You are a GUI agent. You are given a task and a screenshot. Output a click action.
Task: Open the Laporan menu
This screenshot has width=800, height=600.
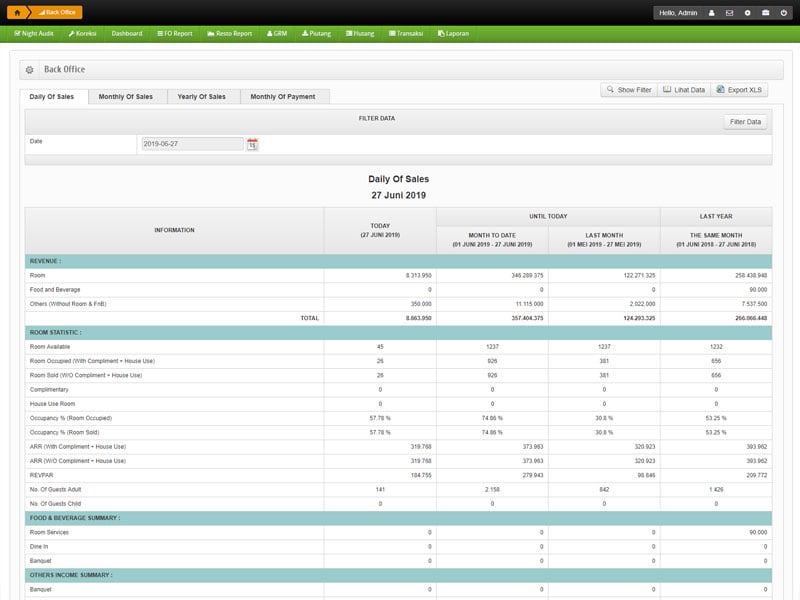coord(451,33)
